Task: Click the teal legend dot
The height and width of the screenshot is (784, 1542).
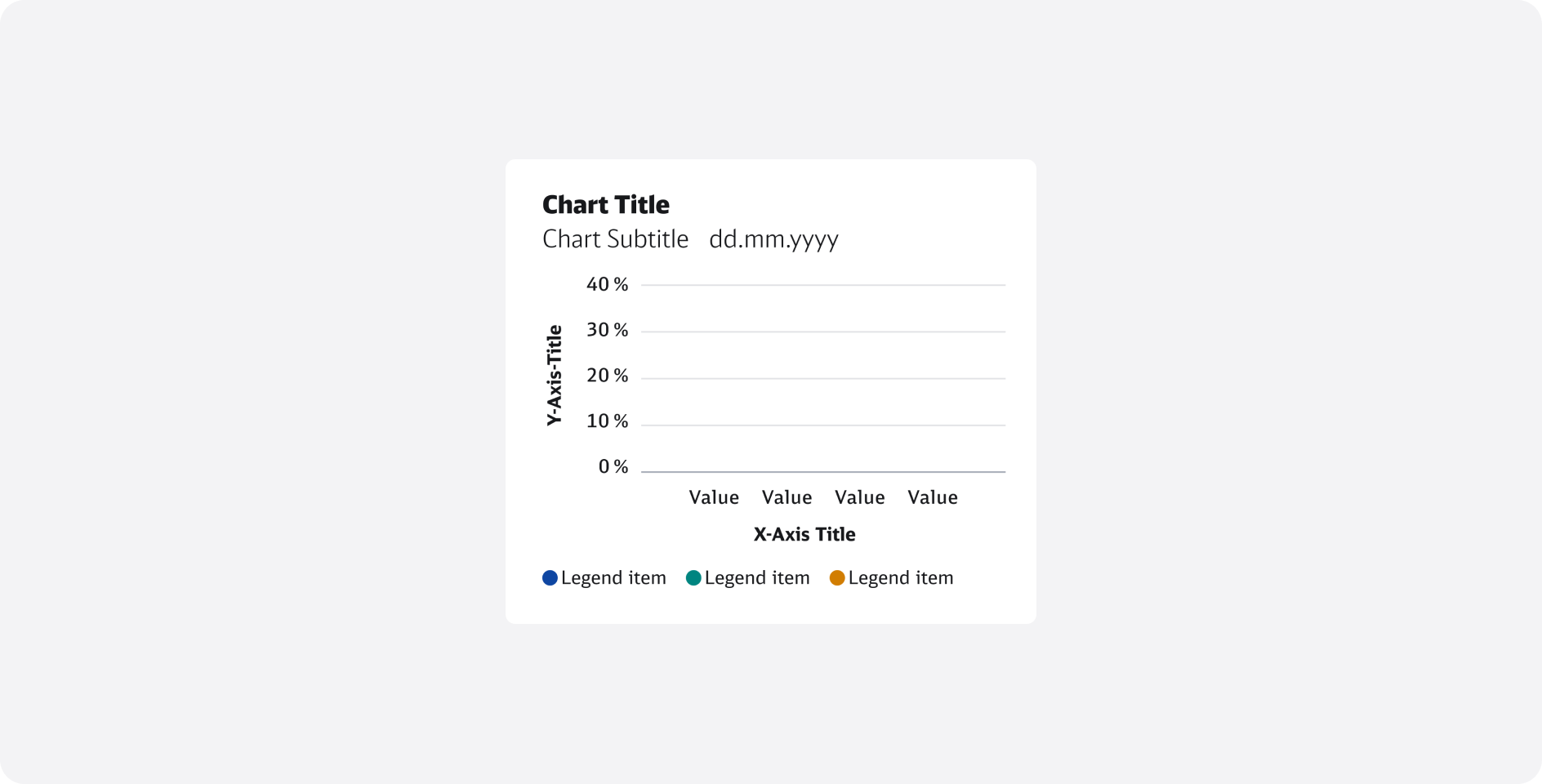Action: pos(693,578)
